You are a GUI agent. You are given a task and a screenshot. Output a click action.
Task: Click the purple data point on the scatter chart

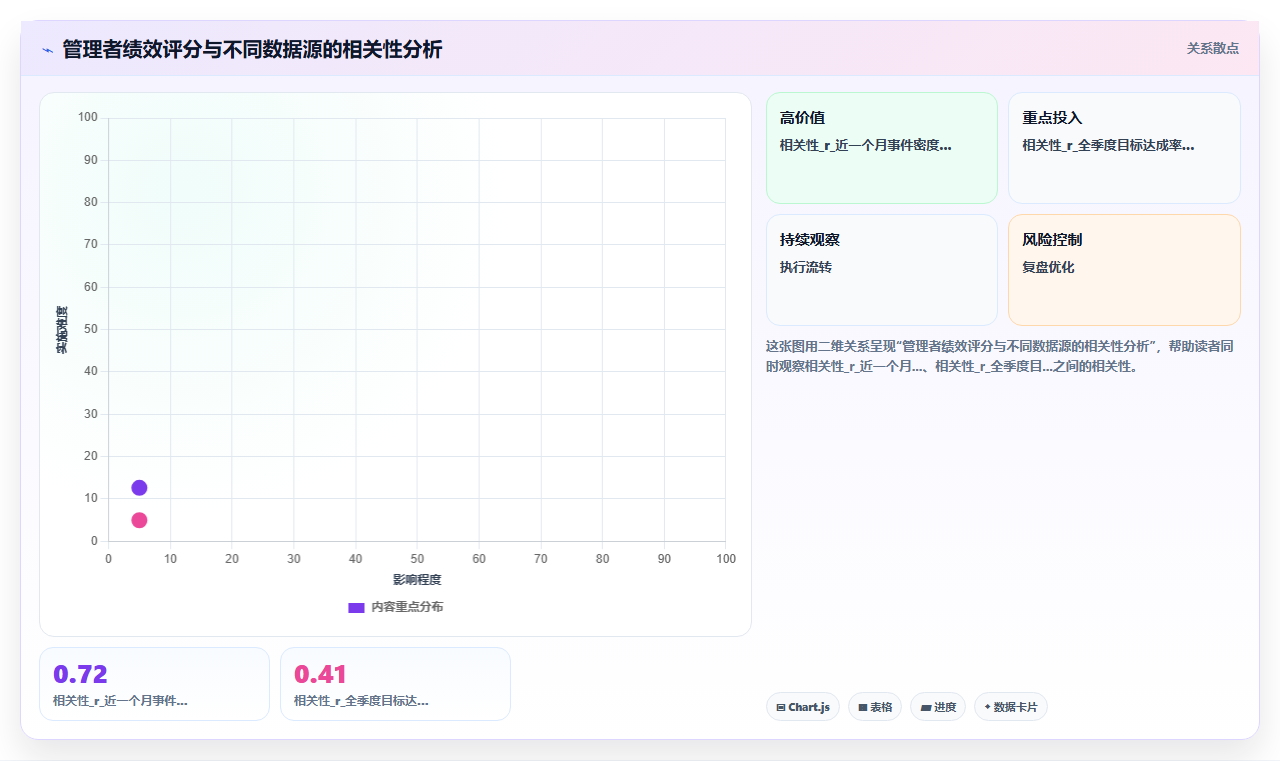point(139,488)
